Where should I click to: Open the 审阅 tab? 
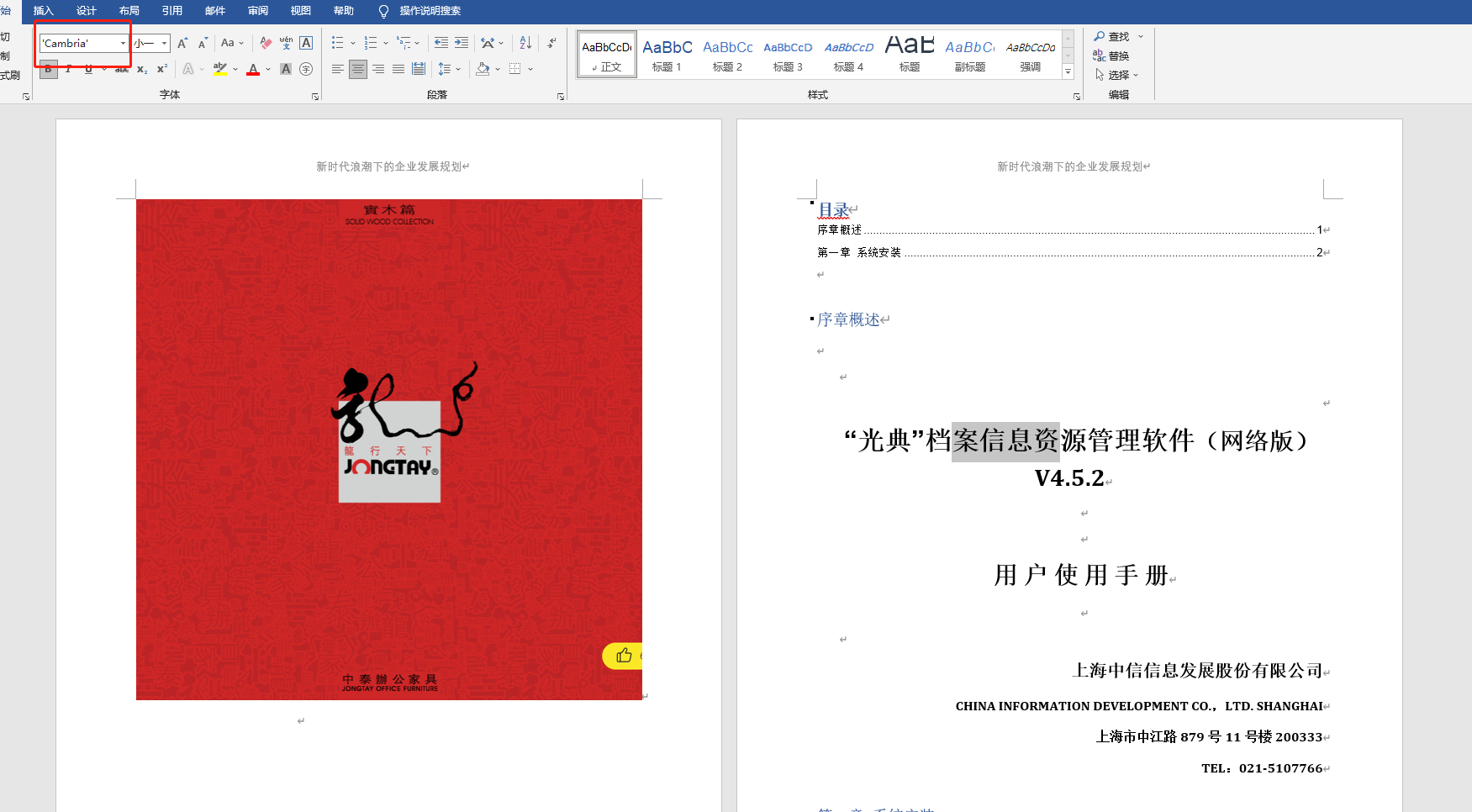(x=257, y=11)
